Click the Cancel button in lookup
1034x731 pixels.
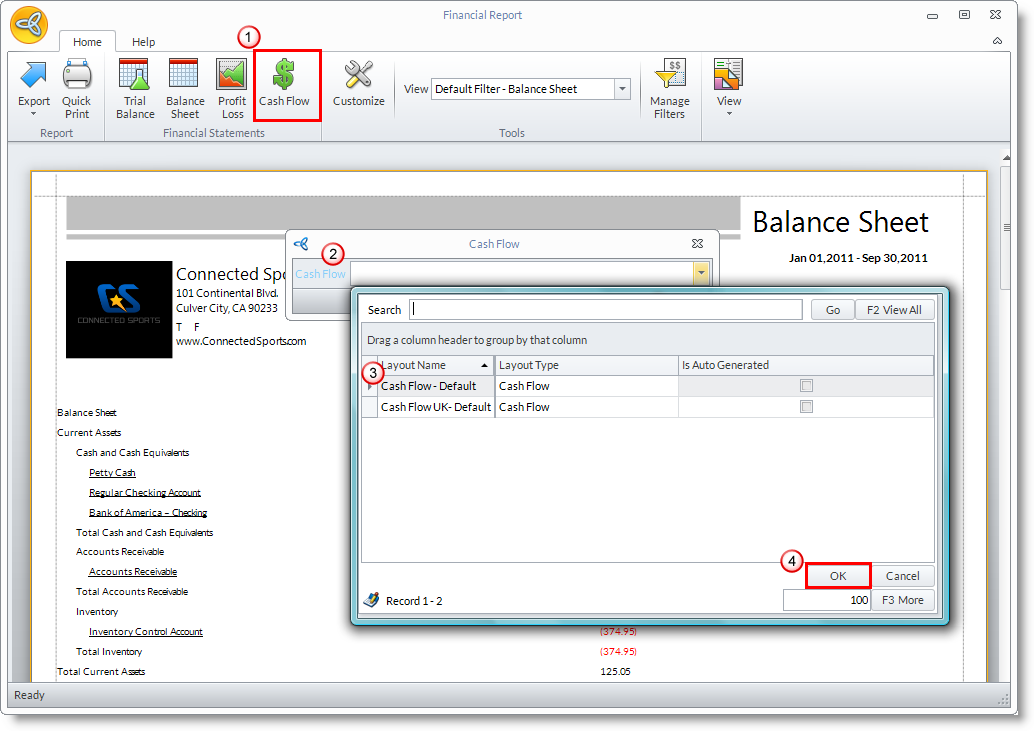[x=902, y=575]
